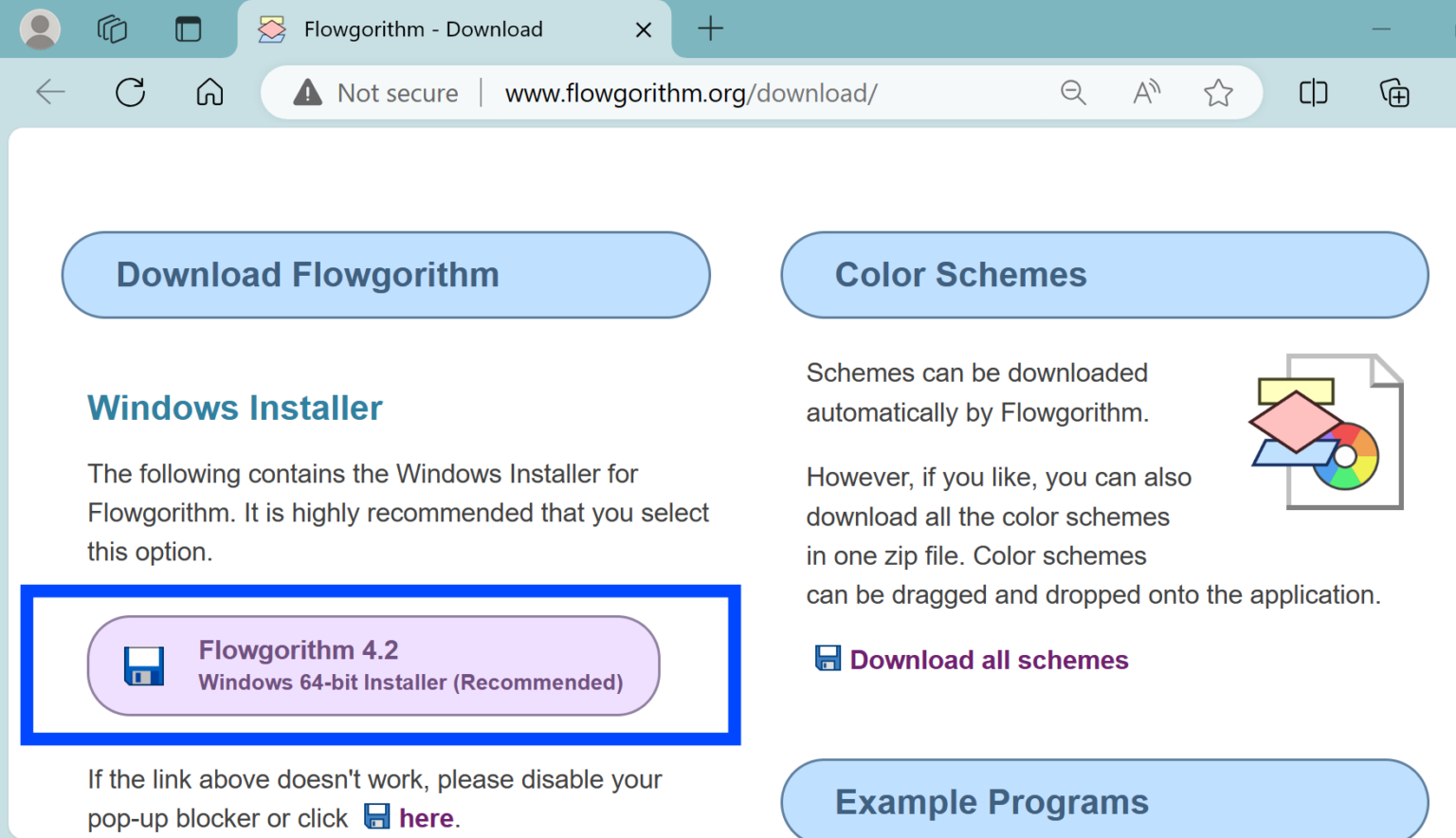The image size is (1456, 838).
Task: Download the Flowgorithm 4.2 Windows 64-bit Installer
Action: (x=373, y=665)
